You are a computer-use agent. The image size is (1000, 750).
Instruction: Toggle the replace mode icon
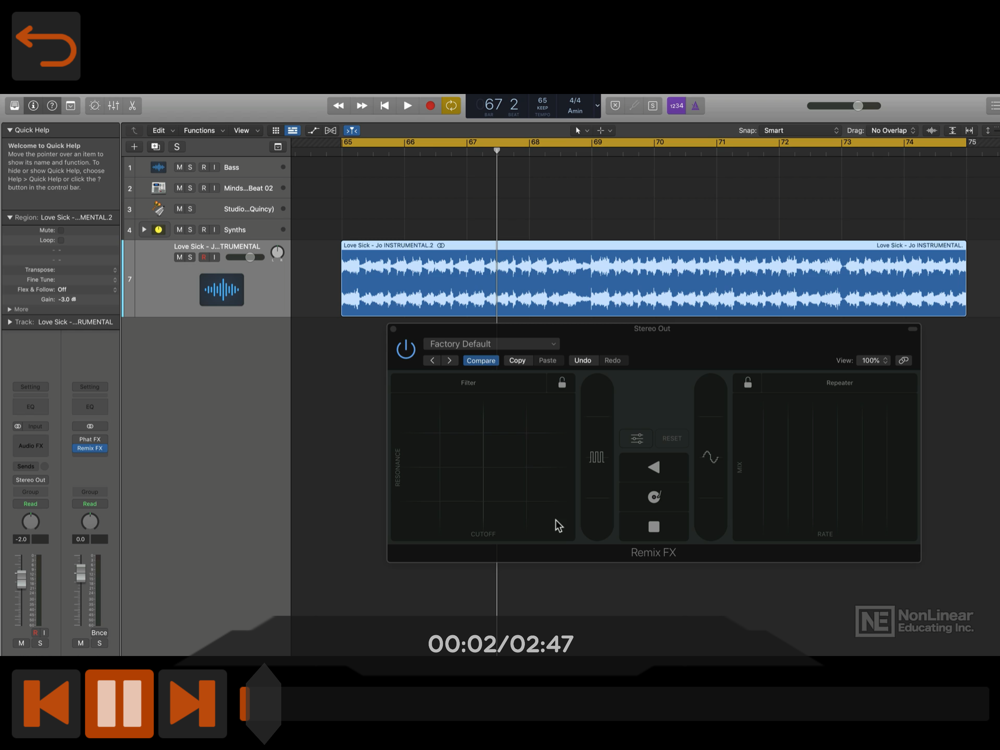pyautogui.click(x=615, y=106)
